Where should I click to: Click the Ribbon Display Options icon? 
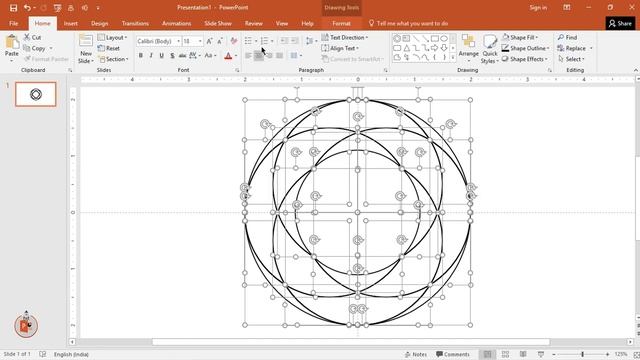click(x=567, y=8)
